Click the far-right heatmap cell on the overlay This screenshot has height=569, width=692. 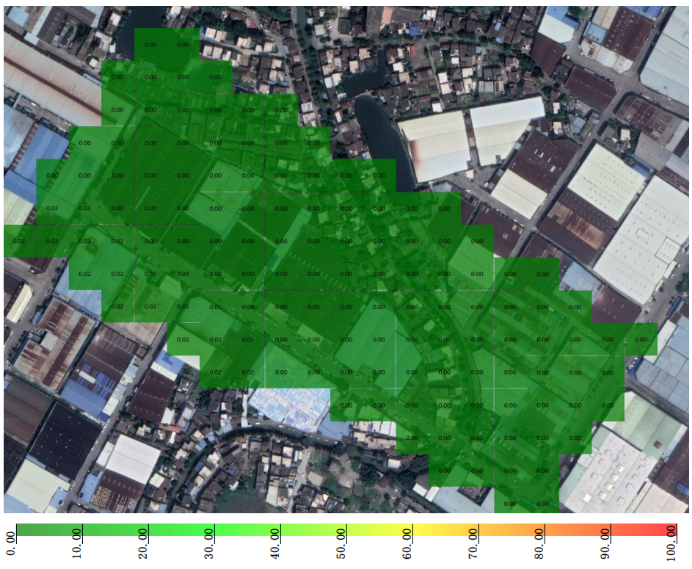(x=641, y=340)
